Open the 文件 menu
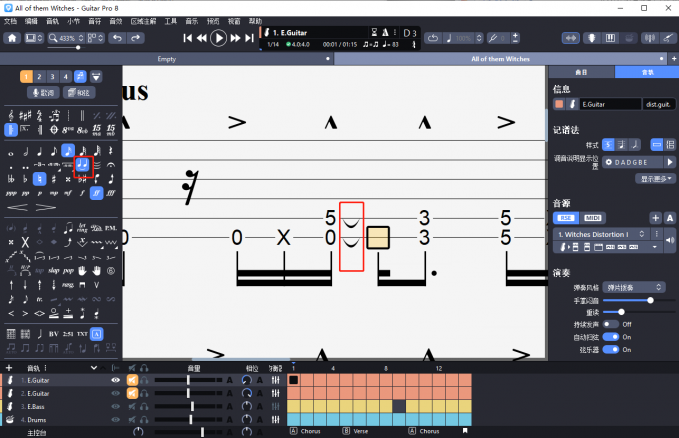Image resolution: width=679 pixels, height=438 pixels. pyautogui.click(x=10, y=20)
